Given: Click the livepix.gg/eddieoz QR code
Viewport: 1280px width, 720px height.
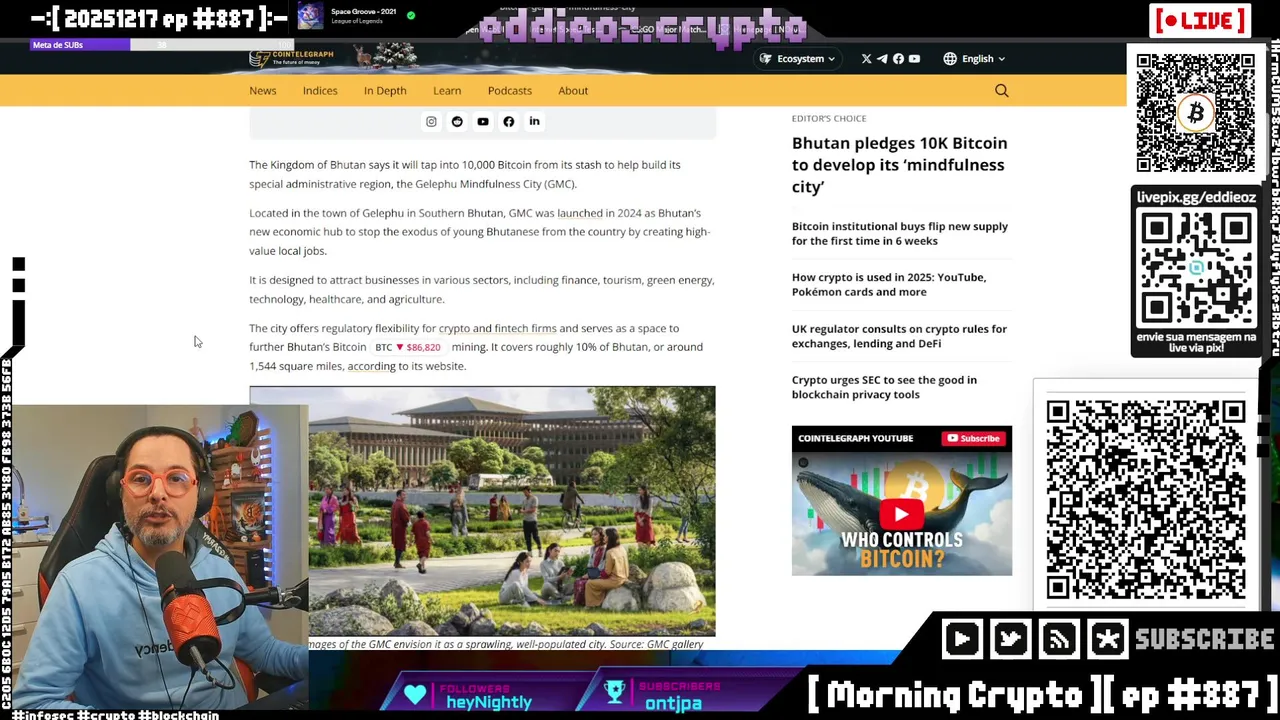Looking at the screenshot, I should coord(1196,270).
